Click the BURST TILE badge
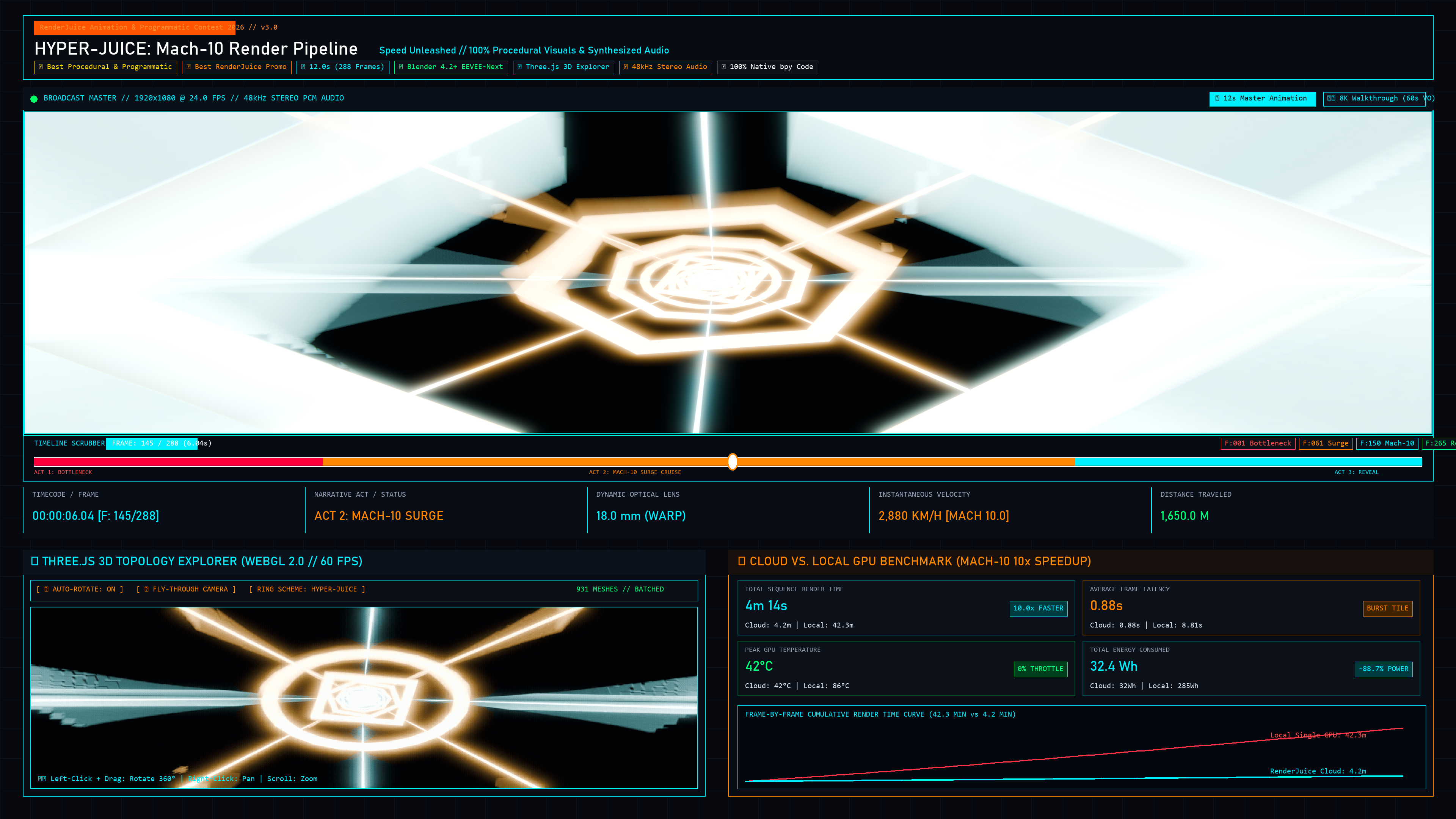 click(x=1388, y=608)
